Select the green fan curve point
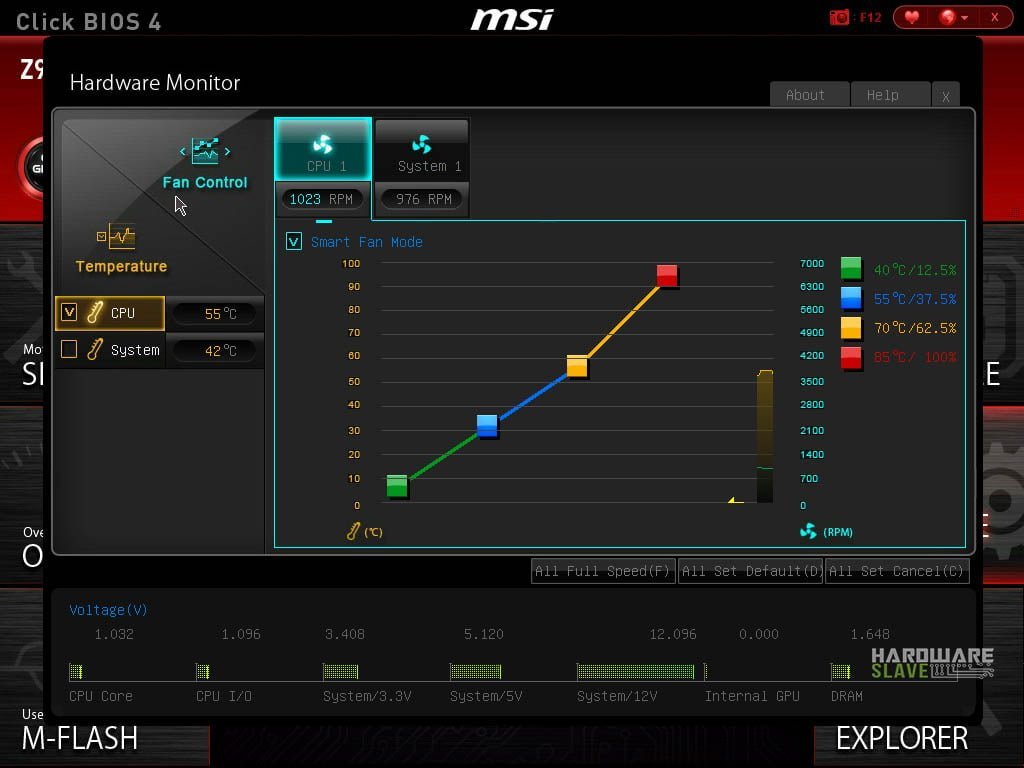Screen dimensions: 1024x768 tap(397, 485)
